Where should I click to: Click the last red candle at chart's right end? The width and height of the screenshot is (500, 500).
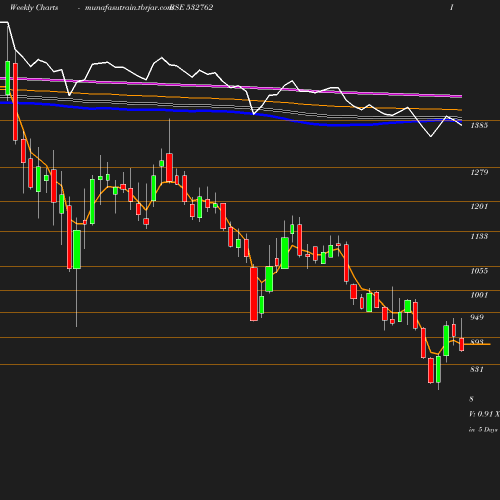click(x=462, y=344)
